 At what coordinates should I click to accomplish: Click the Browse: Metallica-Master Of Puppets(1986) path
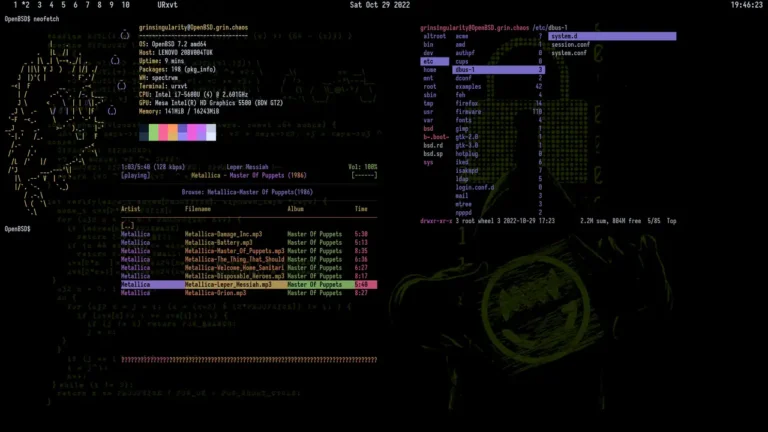[x=247, y=192]
